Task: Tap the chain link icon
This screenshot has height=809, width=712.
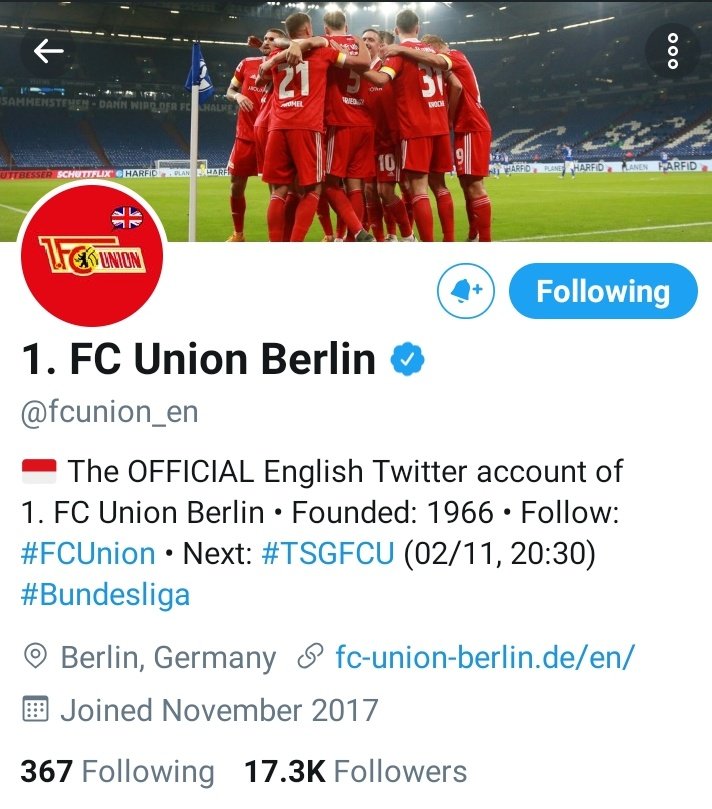Action: [x=311, y=656]
